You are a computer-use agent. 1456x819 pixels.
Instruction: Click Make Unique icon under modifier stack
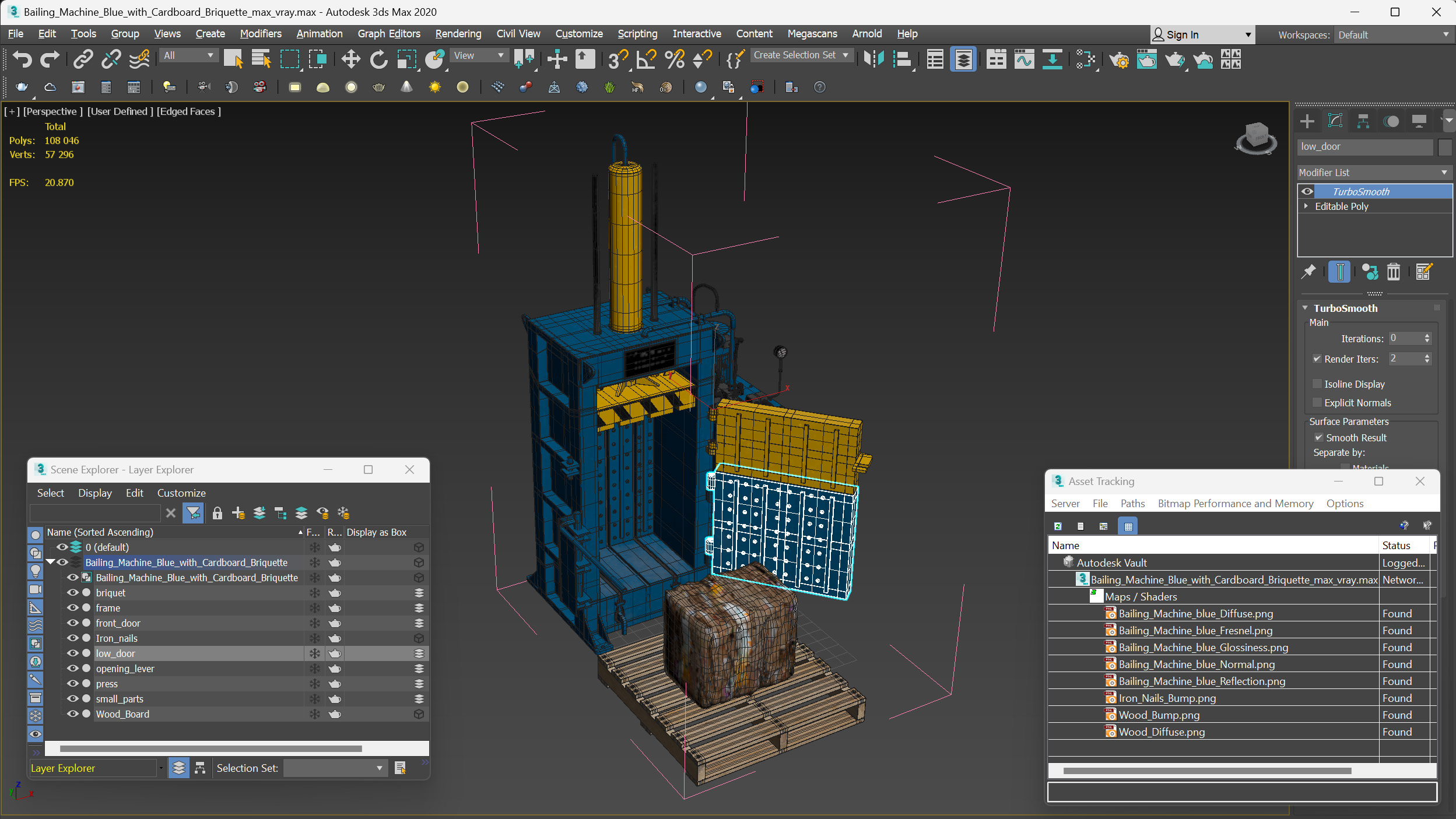pos(1370,272)
